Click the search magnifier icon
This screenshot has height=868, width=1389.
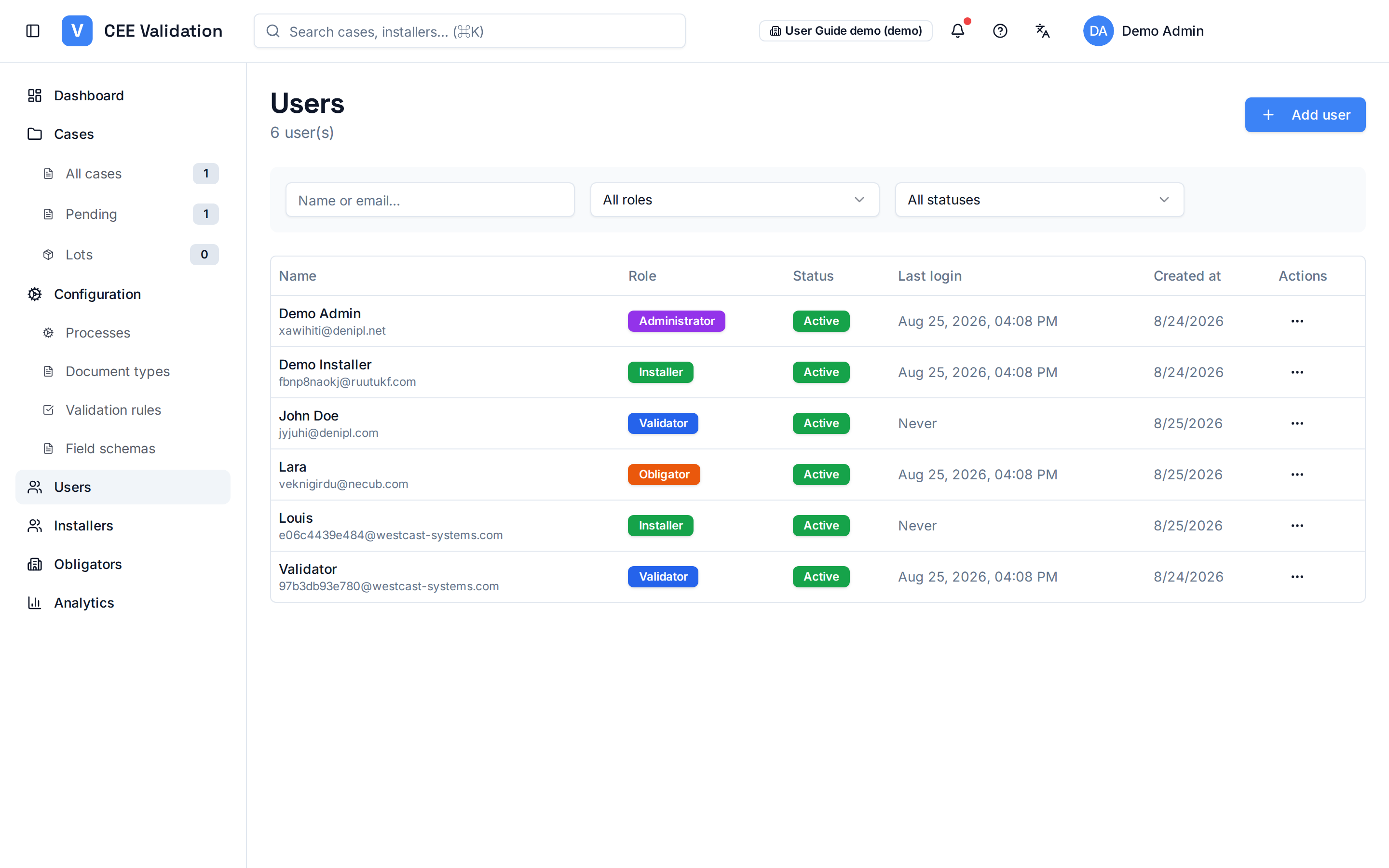click(x=273, y=31)
